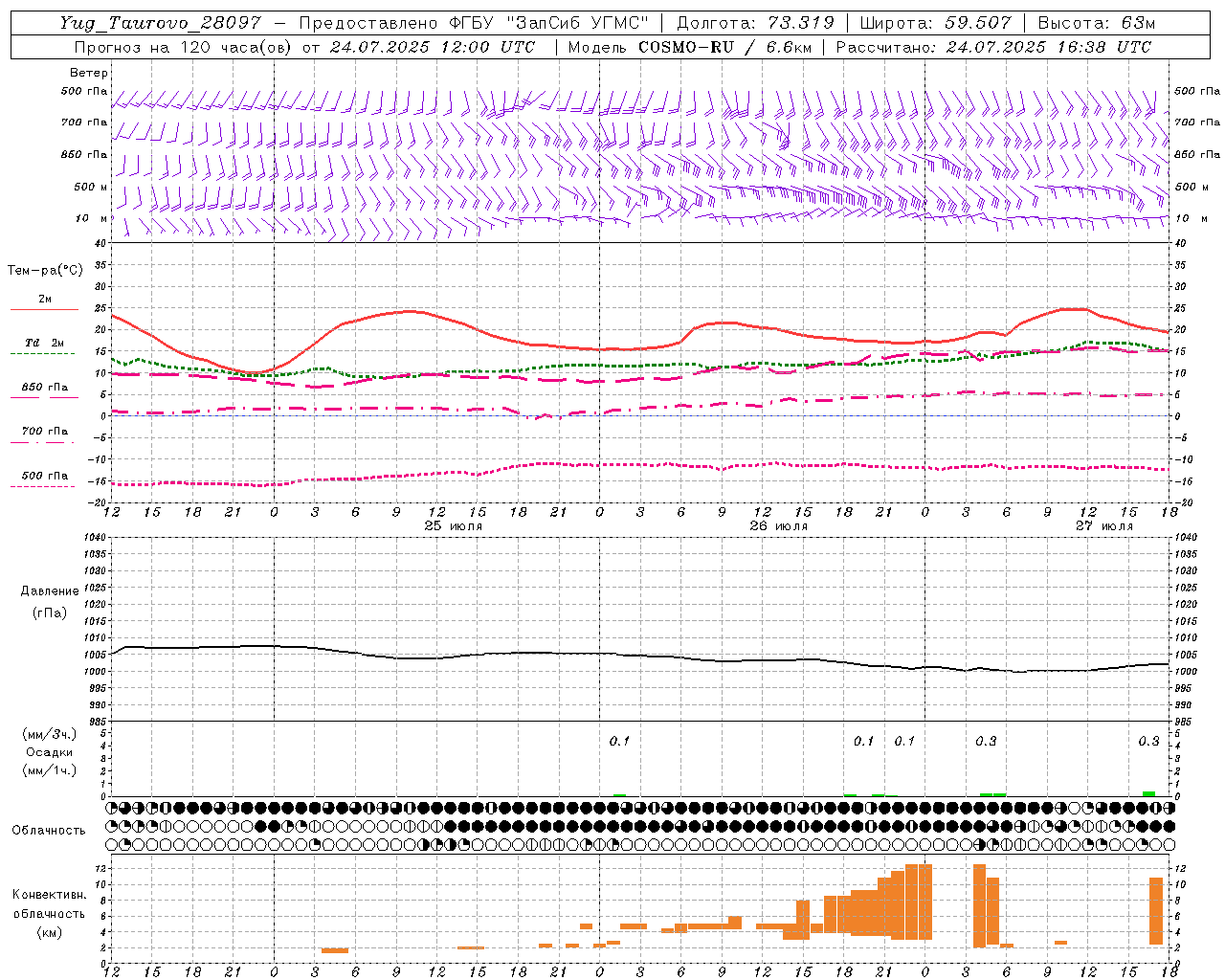Select computed time Рассчитано: 24.07.2025 16:38 UTC
This screenshot has height=980, width=1225.
(x=993, y=47)
